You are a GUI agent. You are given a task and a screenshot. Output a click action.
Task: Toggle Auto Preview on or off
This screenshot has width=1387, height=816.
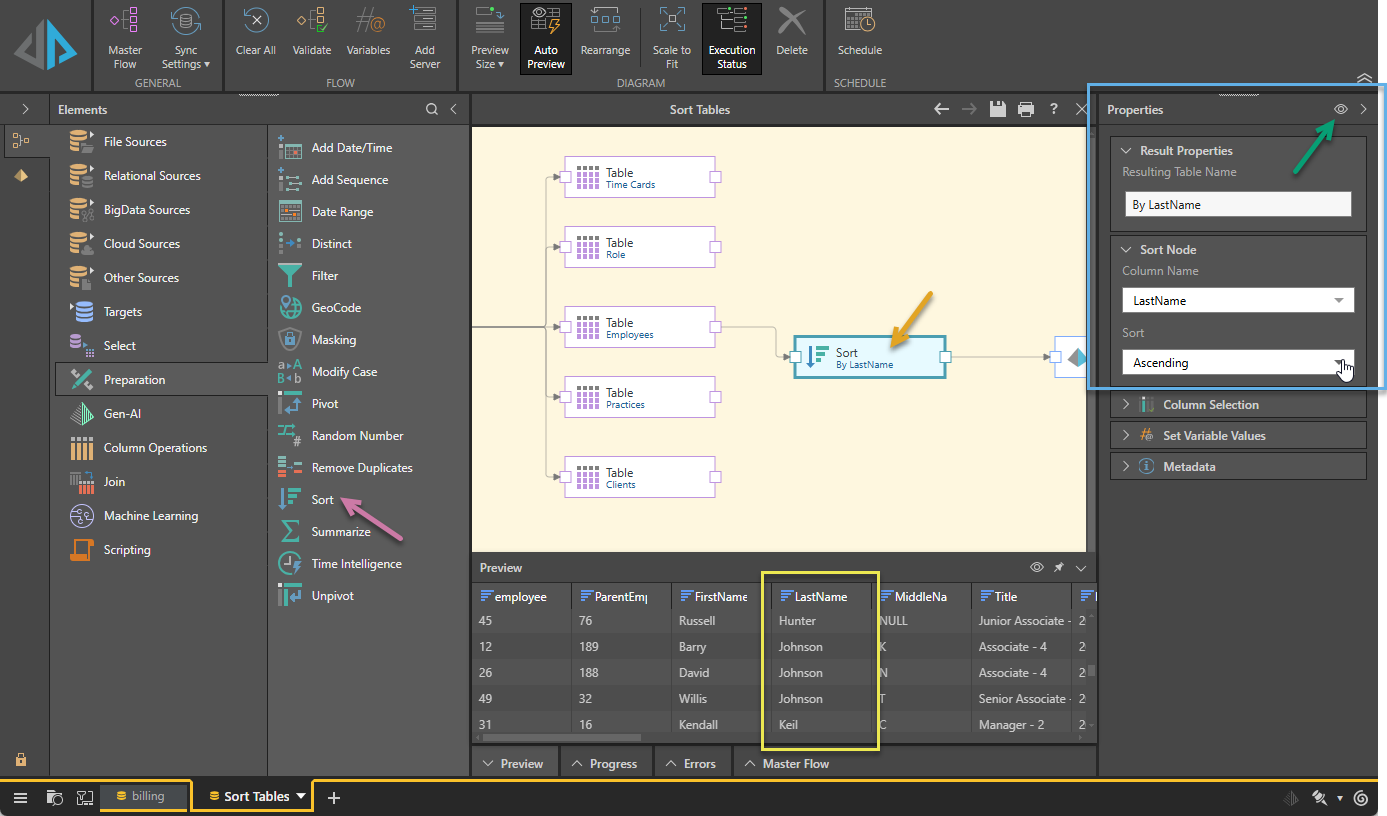546,38
